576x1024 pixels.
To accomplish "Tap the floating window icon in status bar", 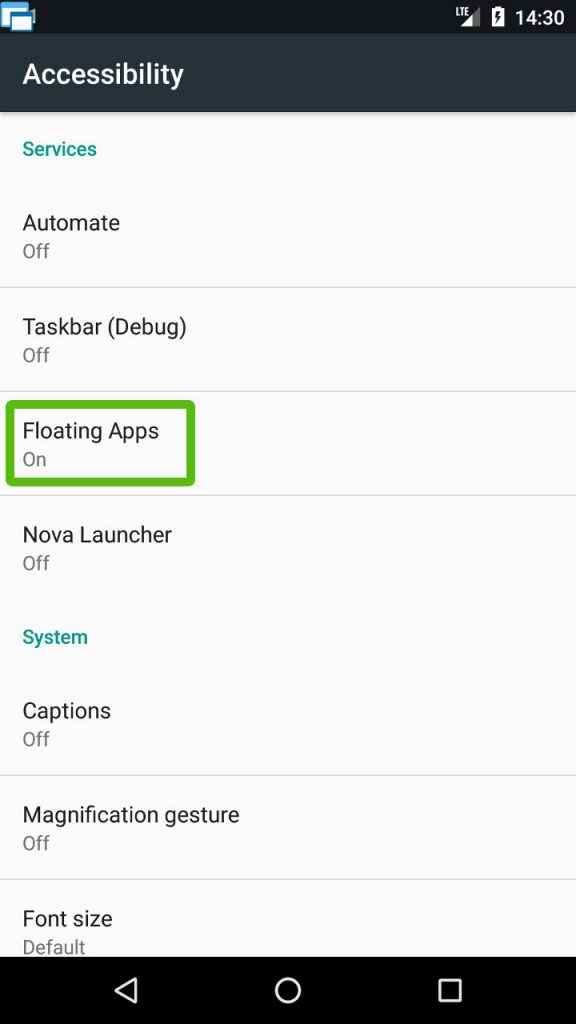I will tap(16, 16).
